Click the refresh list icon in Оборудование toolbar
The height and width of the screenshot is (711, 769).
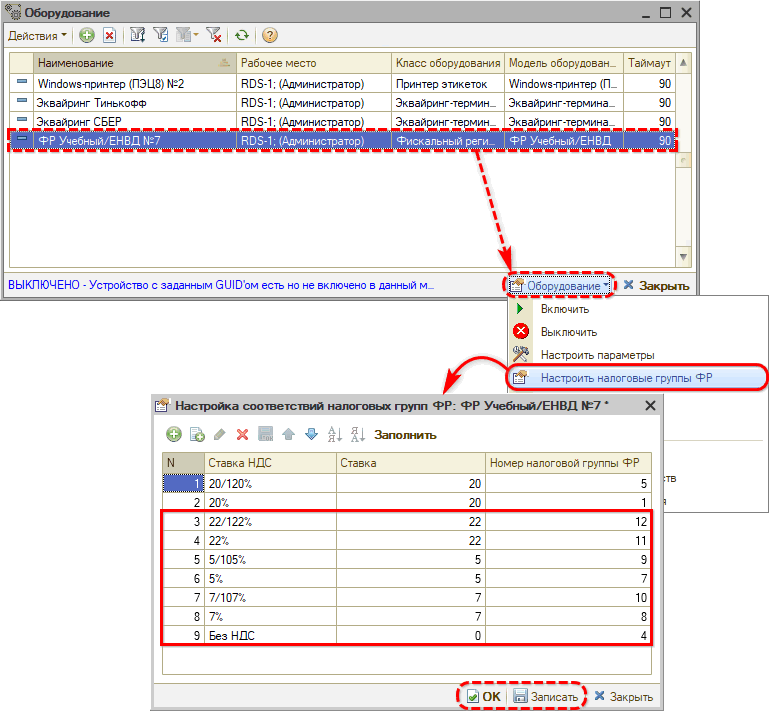242,35
